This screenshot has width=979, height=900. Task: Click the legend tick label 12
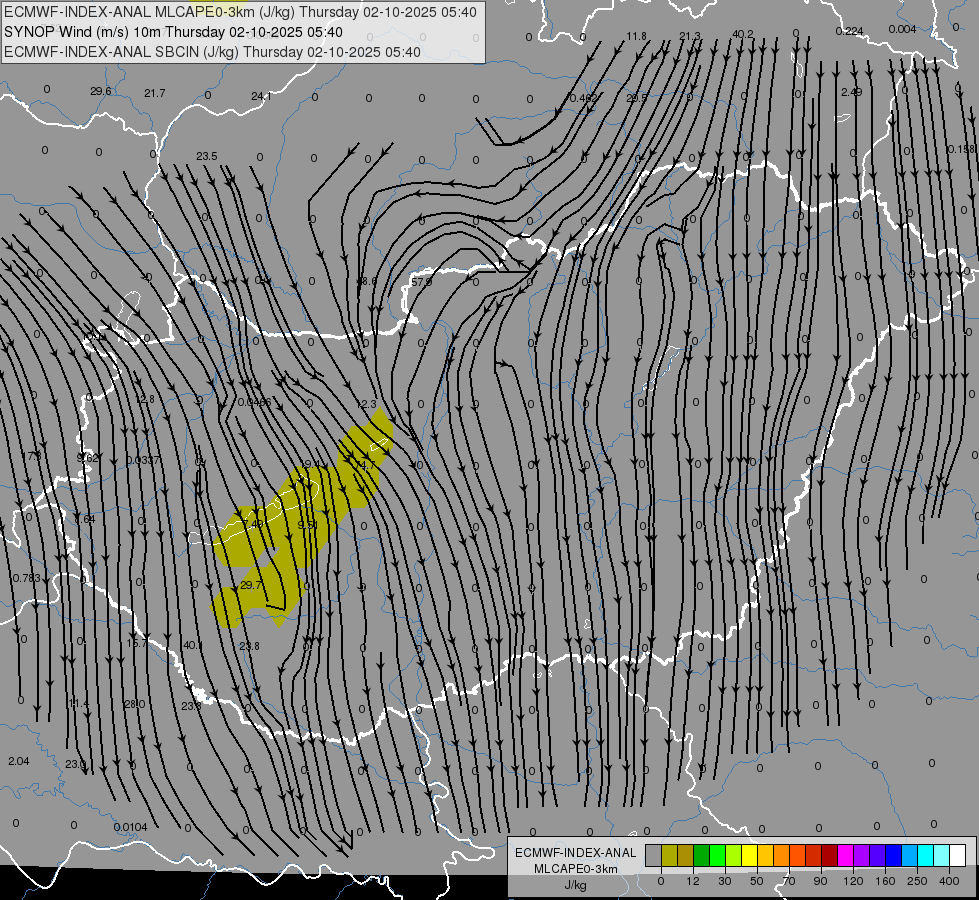click(x=693, y=881)
